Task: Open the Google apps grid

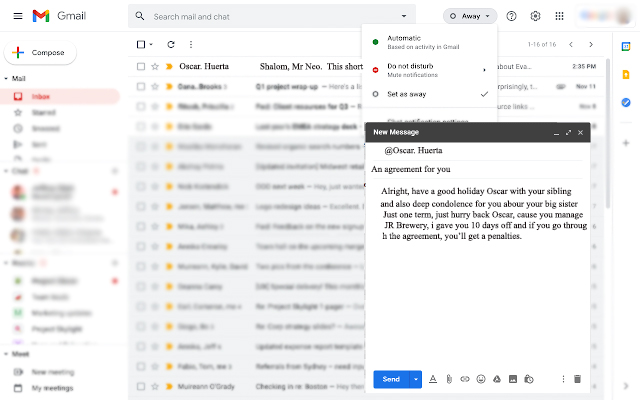Action: click(x=559, y=16)
